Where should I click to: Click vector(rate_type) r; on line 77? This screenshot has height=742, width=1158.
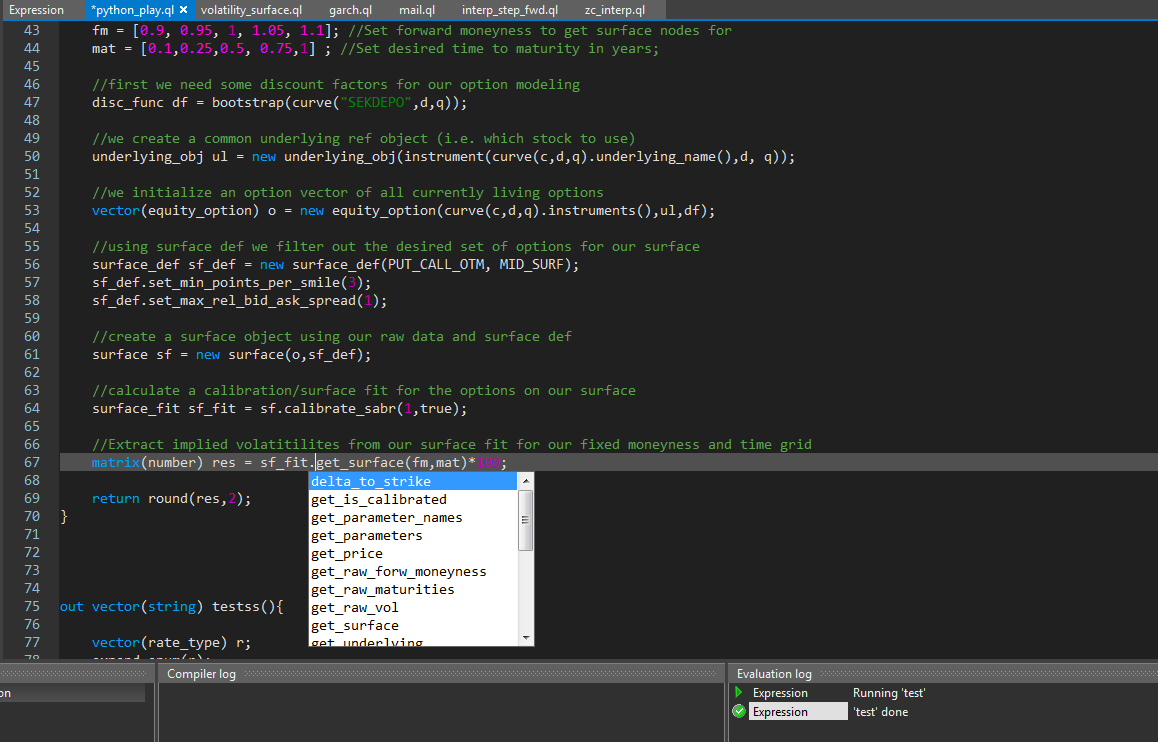[x=171, y=642]
